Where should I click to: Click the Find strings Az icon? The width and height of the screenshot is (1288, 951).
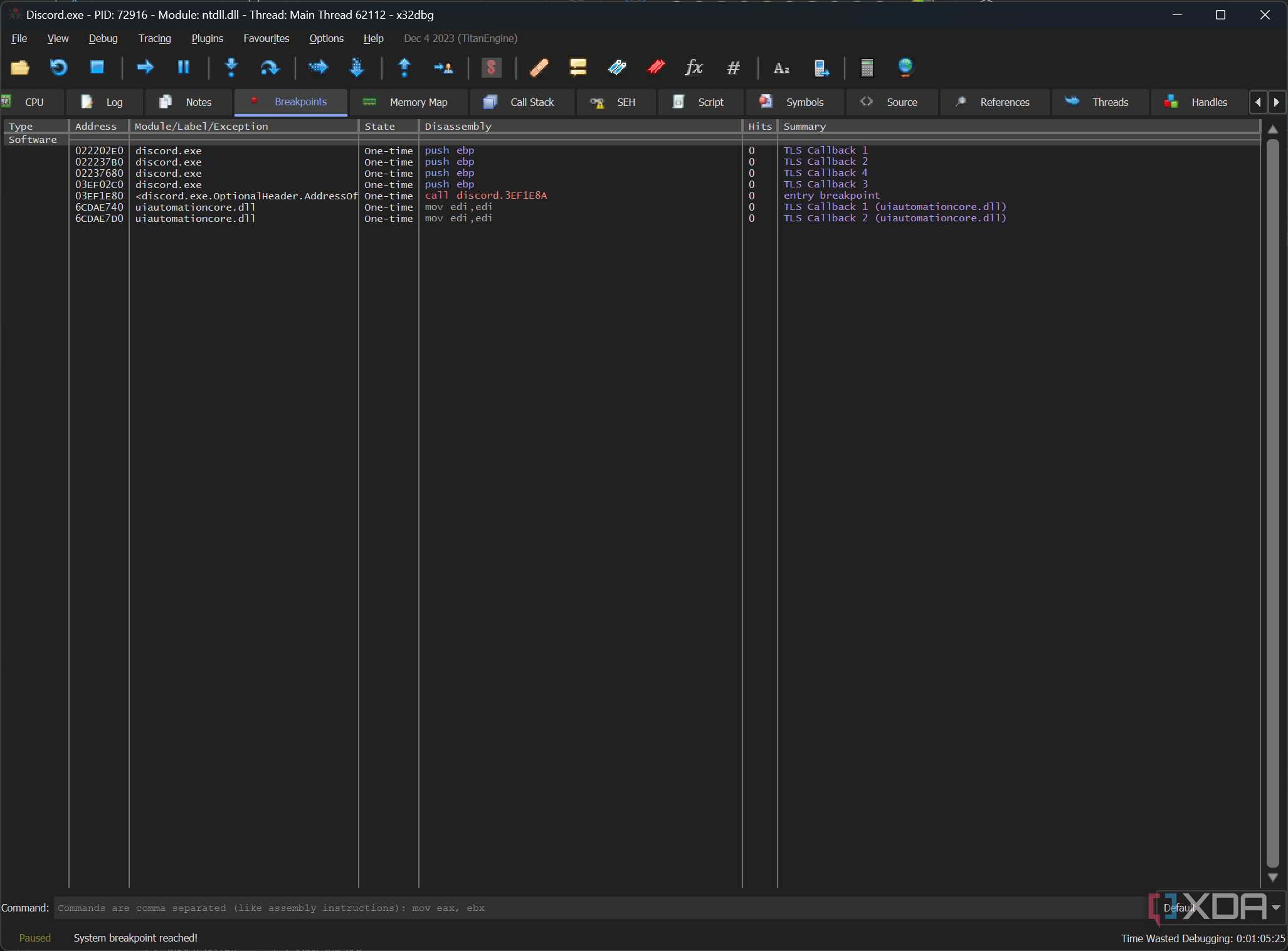pyautogui.click(x=781, y=67)
